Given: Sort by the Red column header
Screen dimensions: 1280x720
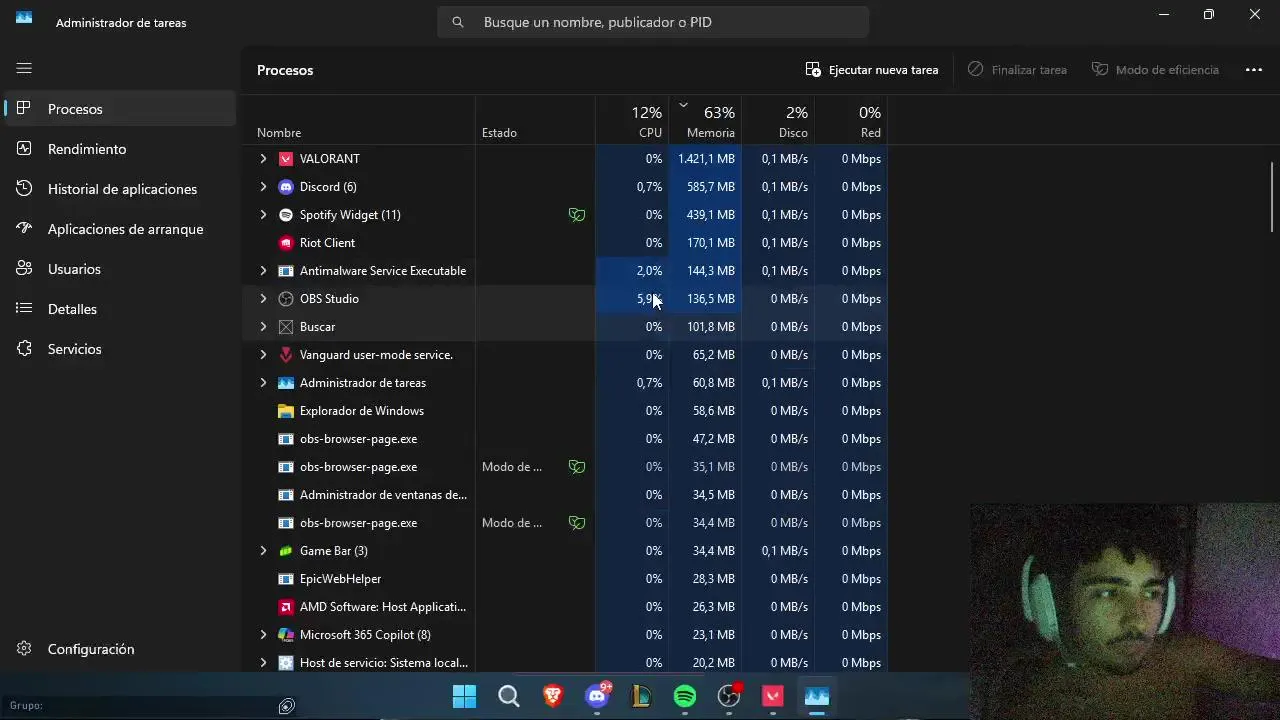Looking at the screenshot, I should [x=850, y=121].
